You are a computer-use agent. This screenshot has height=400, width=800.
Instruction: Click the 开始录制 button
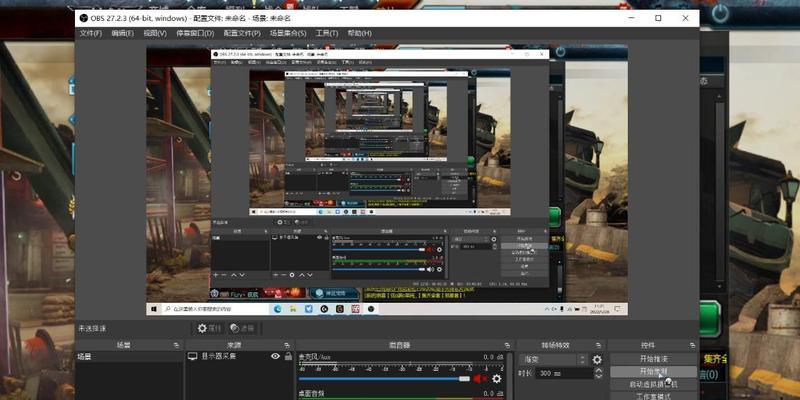coord(654,371)
